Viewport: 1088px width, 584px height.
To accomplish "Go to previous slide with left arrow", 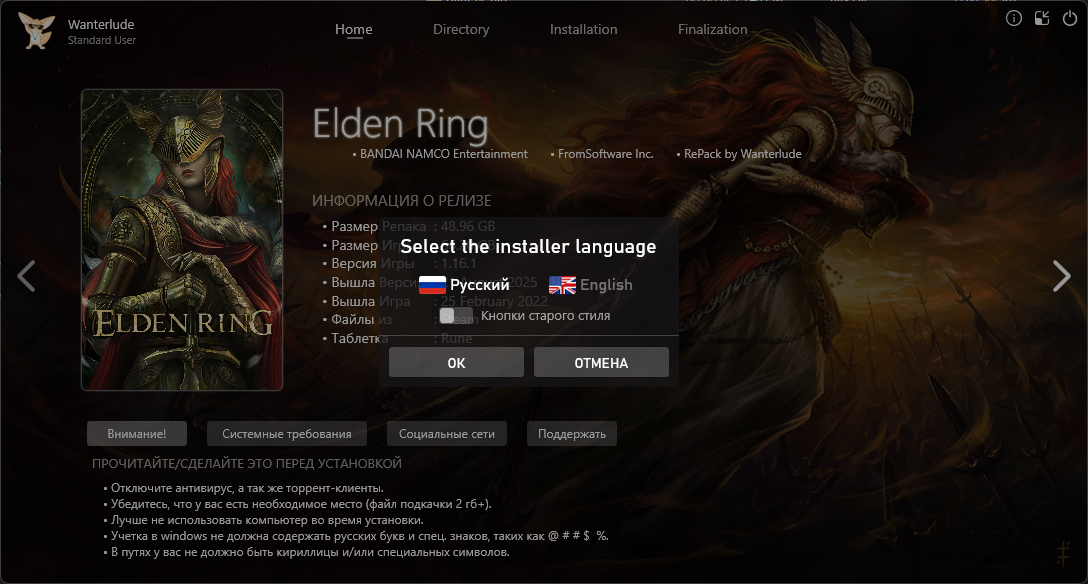I will coord(26,276).
